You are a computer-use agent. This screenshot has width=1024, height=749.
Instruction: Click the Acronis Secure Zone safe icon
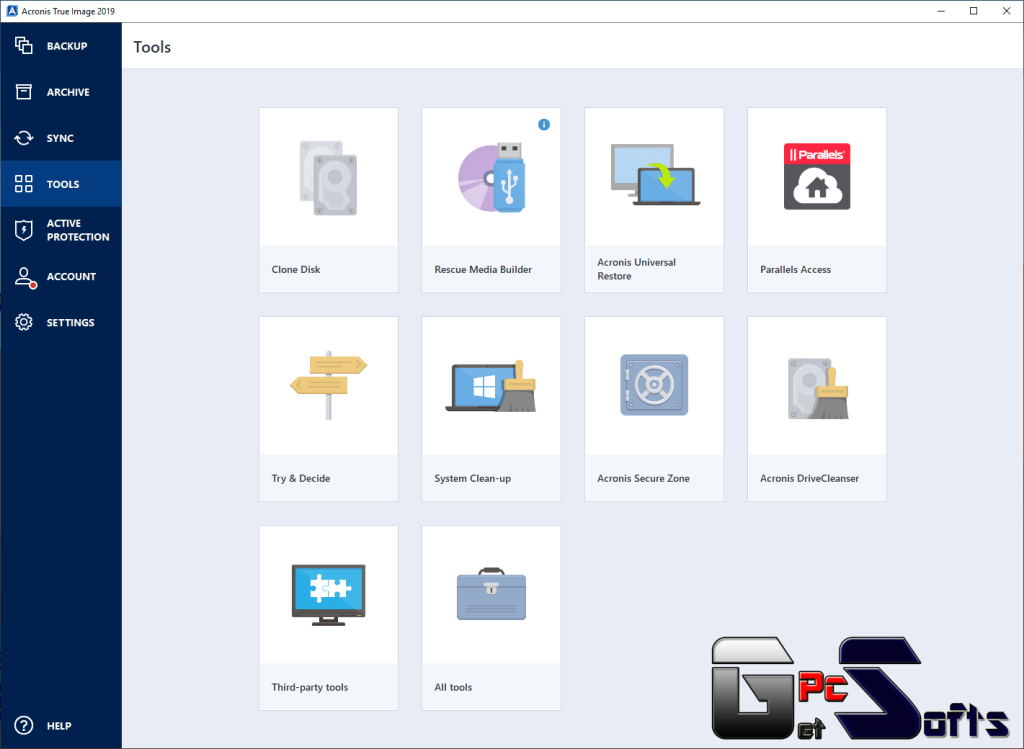pos(654,385)
